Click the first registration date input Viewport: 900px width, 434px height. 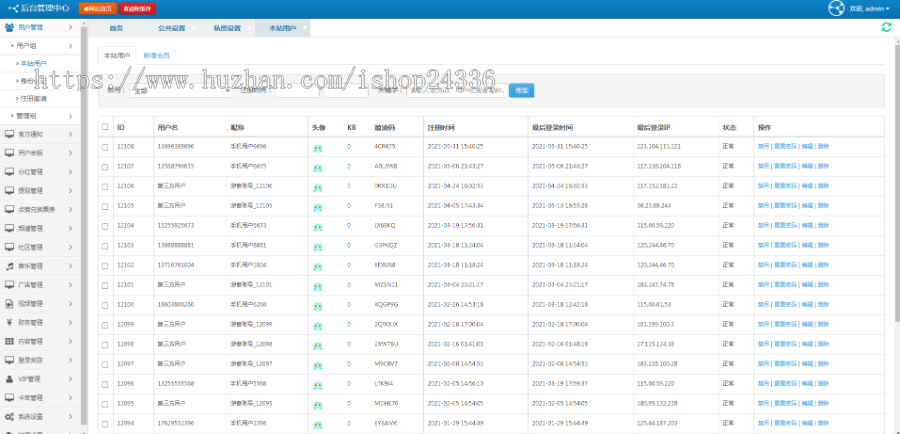[297, 90]
